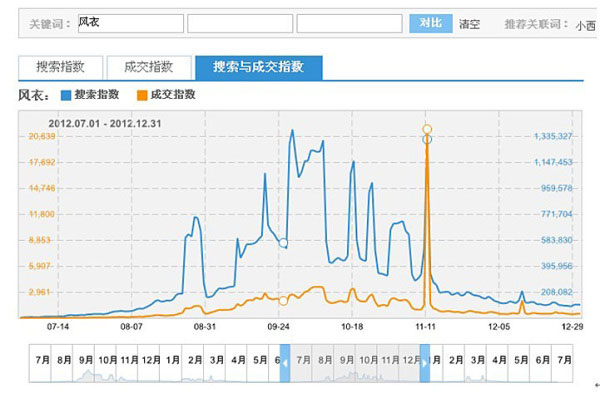Click the left range slider handle arrow
Viewport: 600px width, 393px height.
click(285, 363)
